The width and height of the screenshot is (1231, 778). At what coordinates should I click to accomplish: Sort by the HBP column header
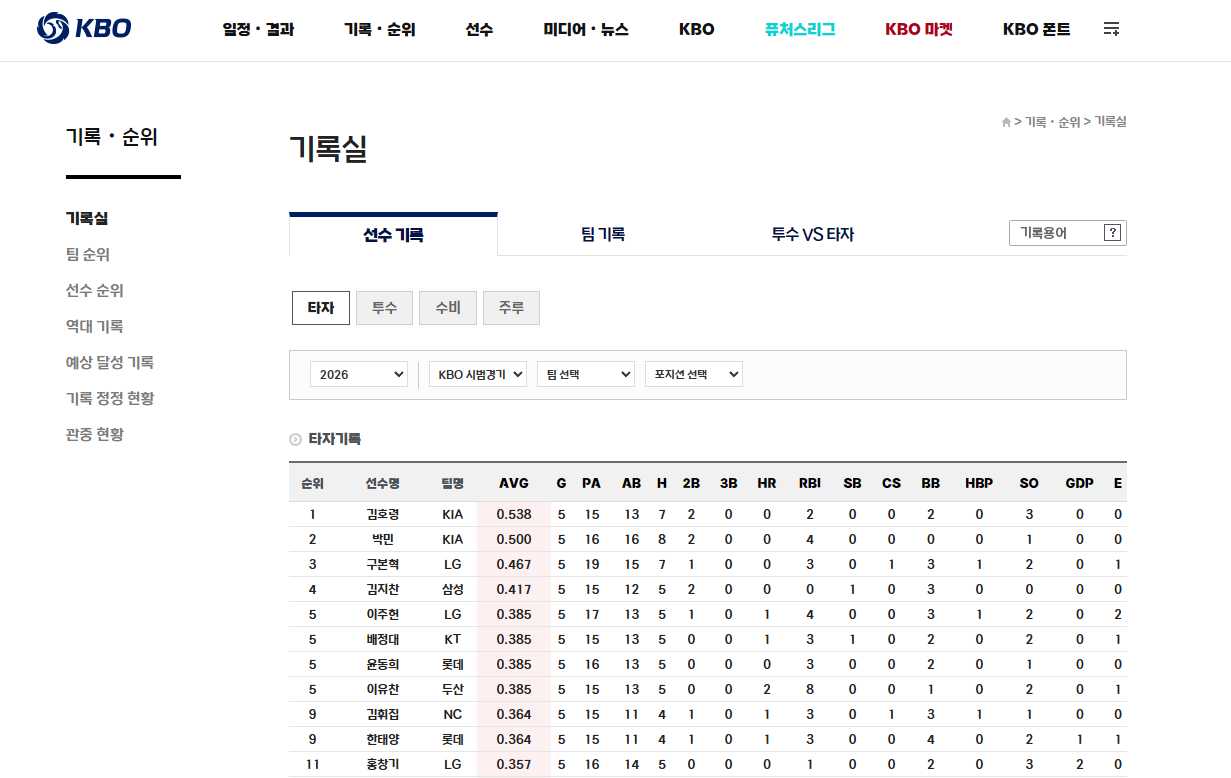[x=979, y=483]
